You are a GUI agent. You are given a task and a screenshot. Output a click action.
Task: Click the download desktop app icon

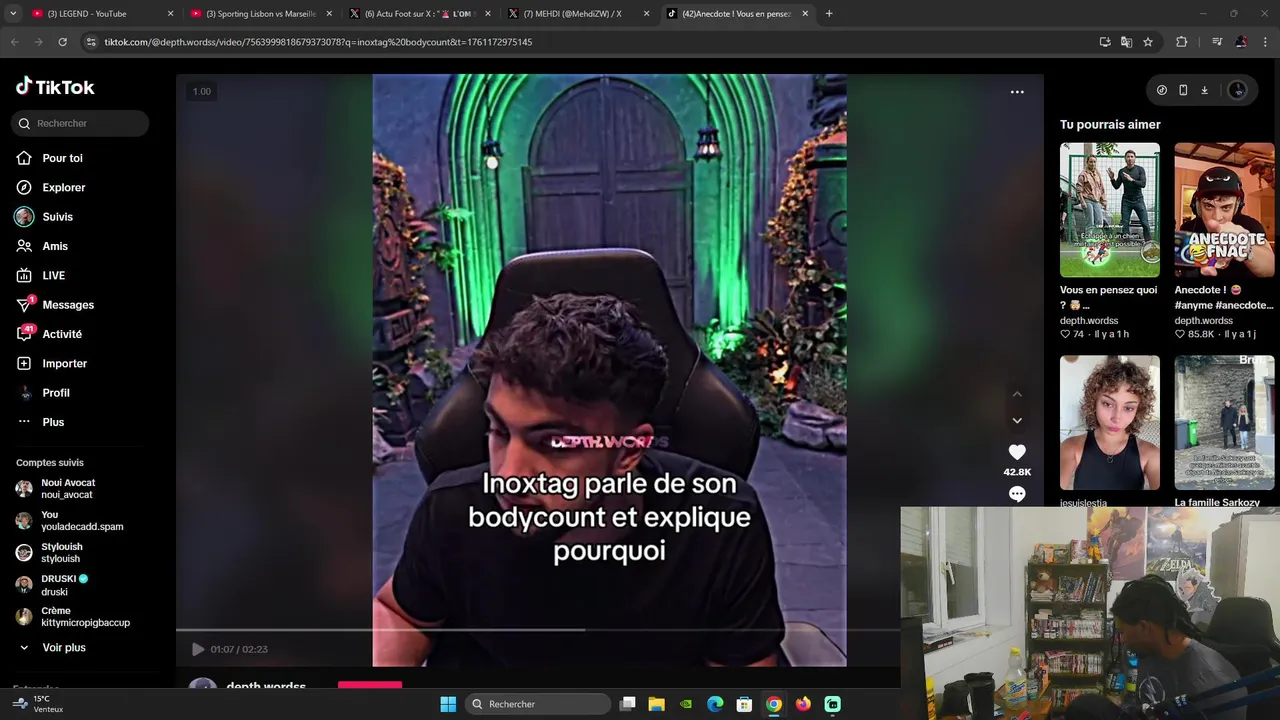click(x=1204, y=90)
